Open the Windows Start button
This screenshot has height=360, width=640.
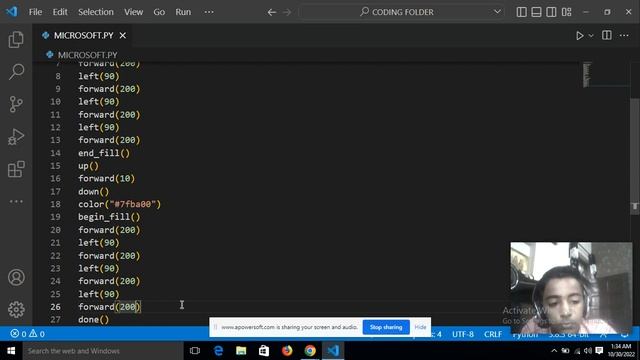11,351
